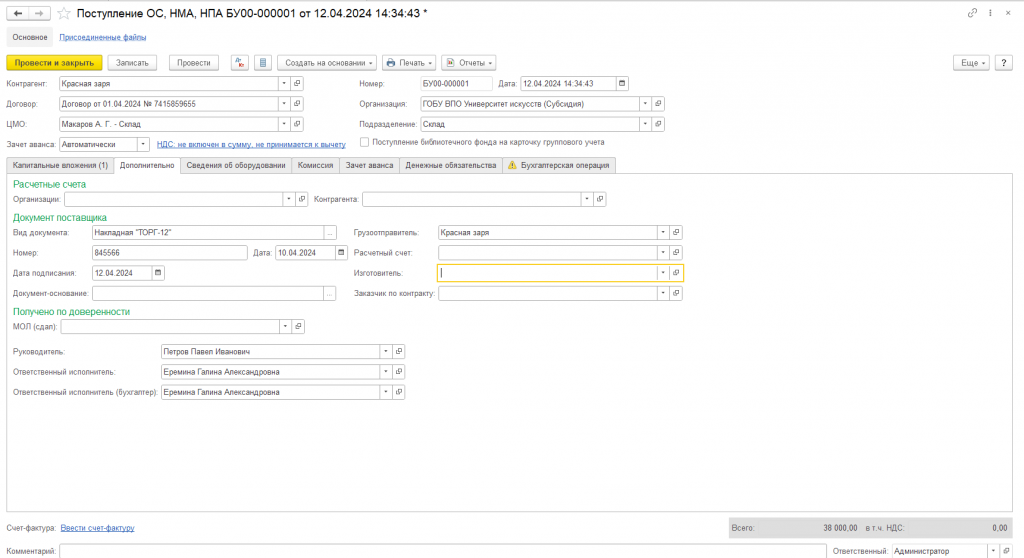Expand the Организация dropdown arrow
This screenshot has width=1024, height=558.
[645, 104]
